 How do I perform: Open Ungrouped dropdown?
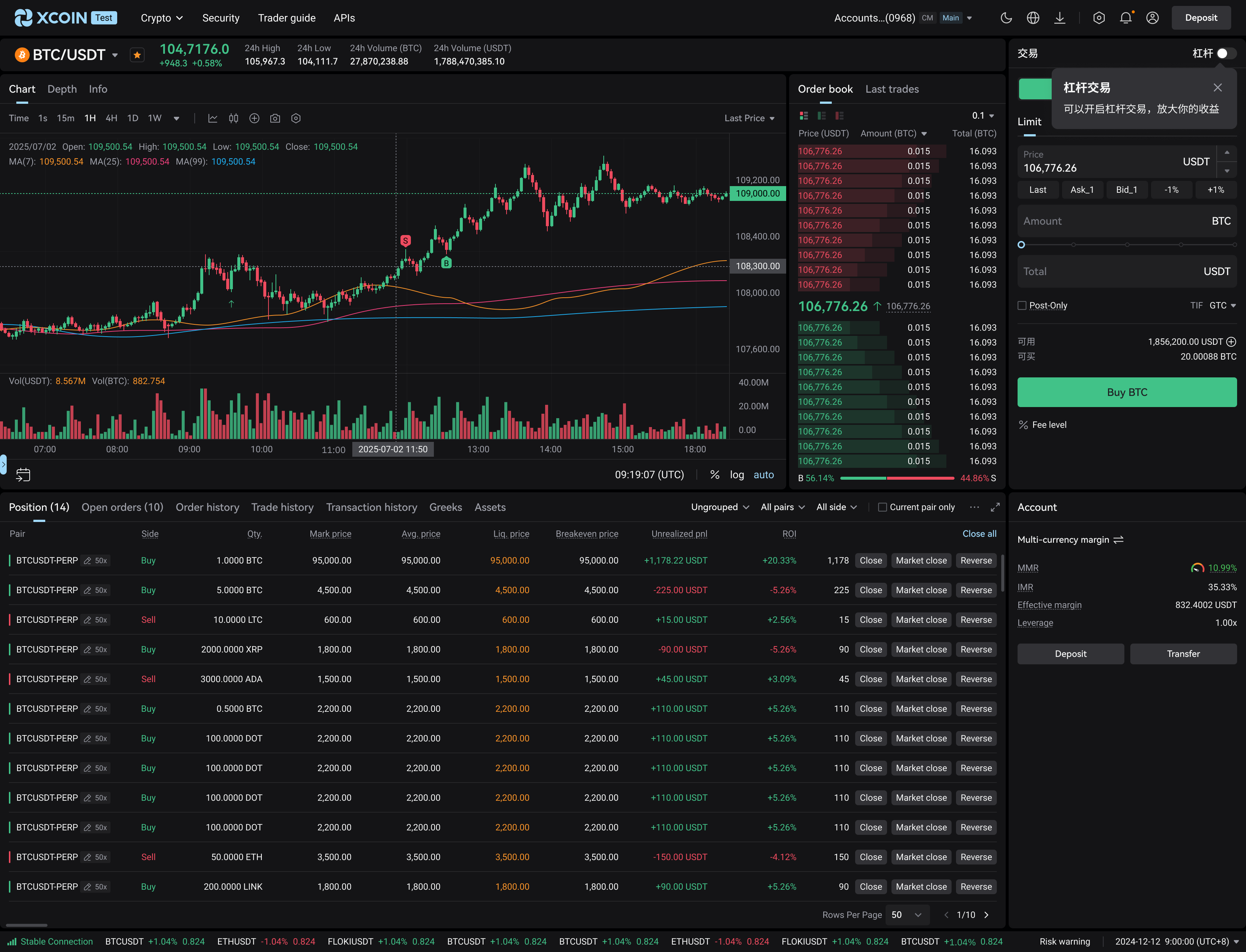pos(720,507)
